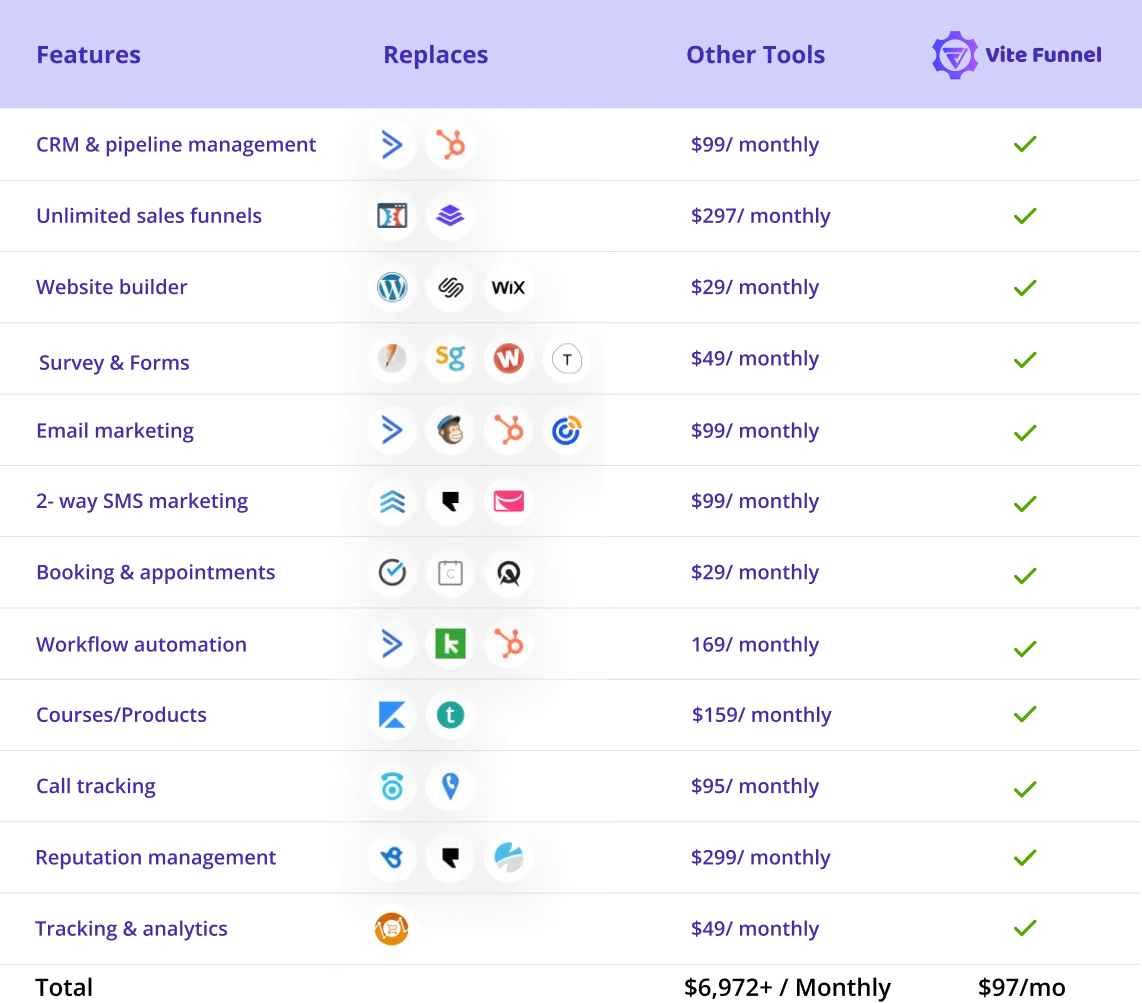This screenshot has width=1142, height=1003.
Task: Click the WordPress icon in Website builder row
Action: pyautogui.click(x=392, y=288)
